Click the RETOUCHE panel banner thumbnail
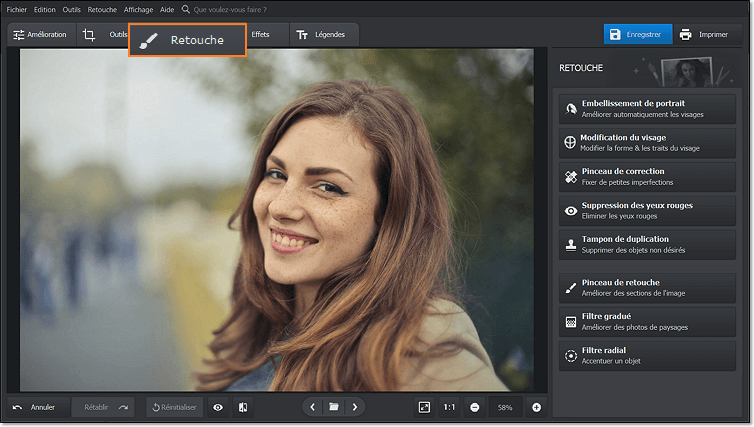 686,72
